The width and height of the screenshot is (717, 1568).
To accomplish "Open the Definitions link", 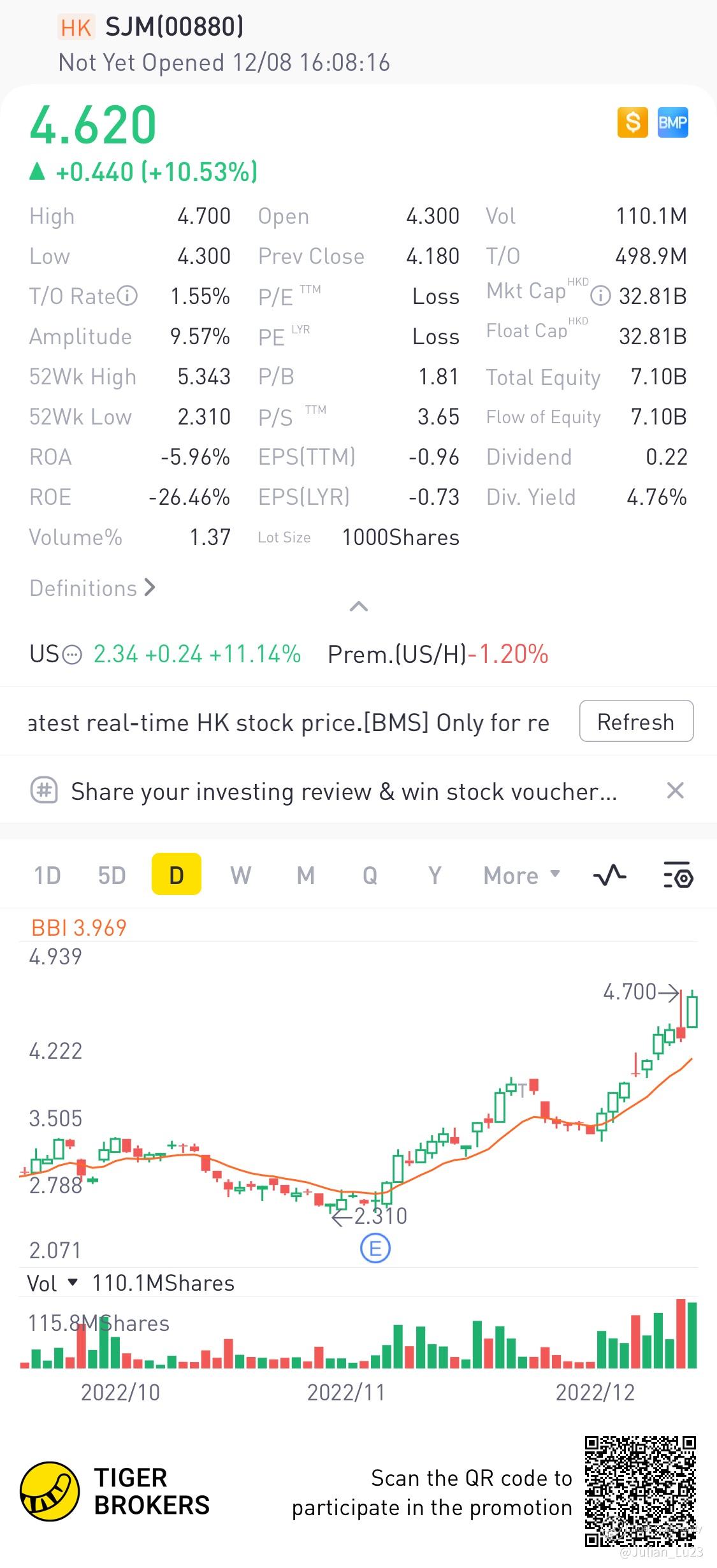I will [92, 588].
